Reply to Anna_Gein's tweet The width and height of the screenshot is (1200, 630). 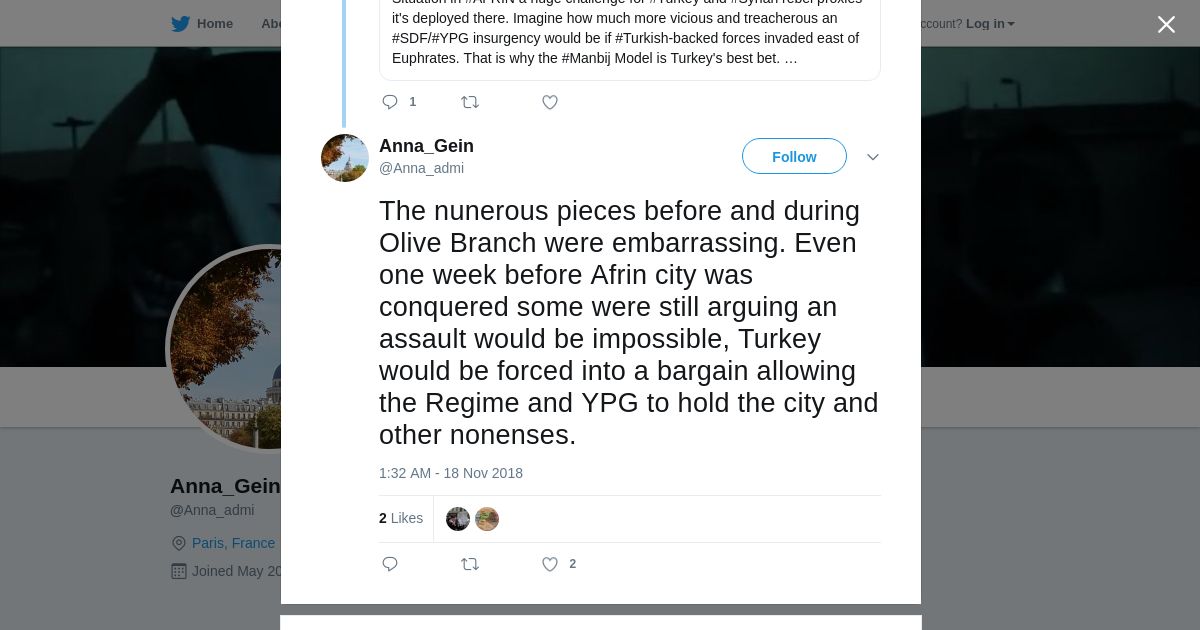pos(390,564)
